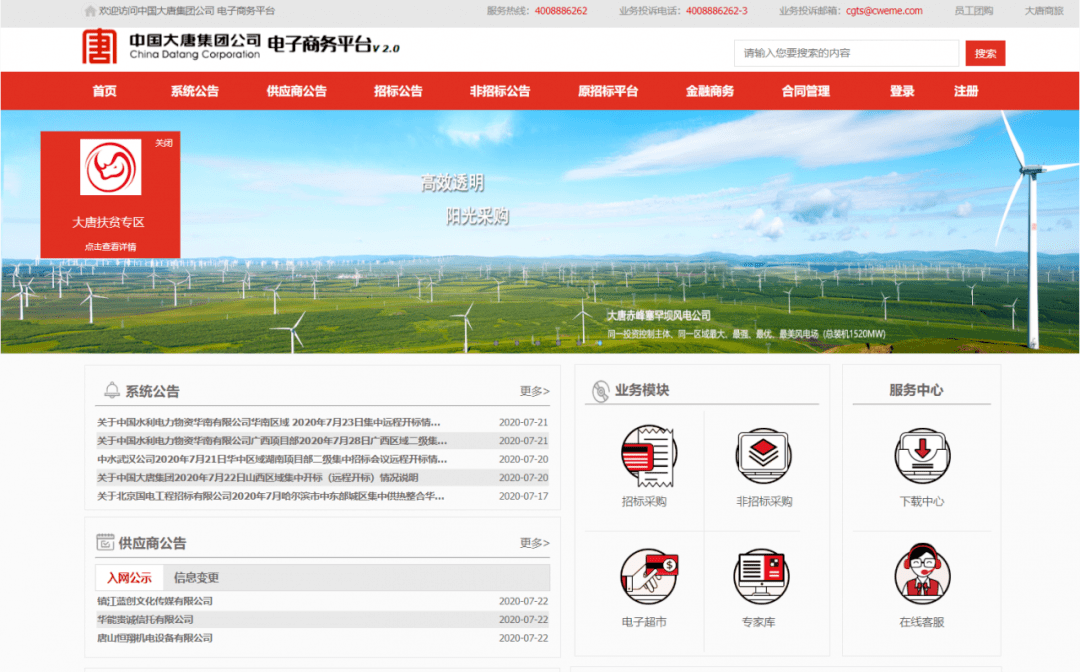Viewport: 1080px width, 672px height.
Task: Switch to the 入网公示 tab
Action: click(x=129, y=578)
